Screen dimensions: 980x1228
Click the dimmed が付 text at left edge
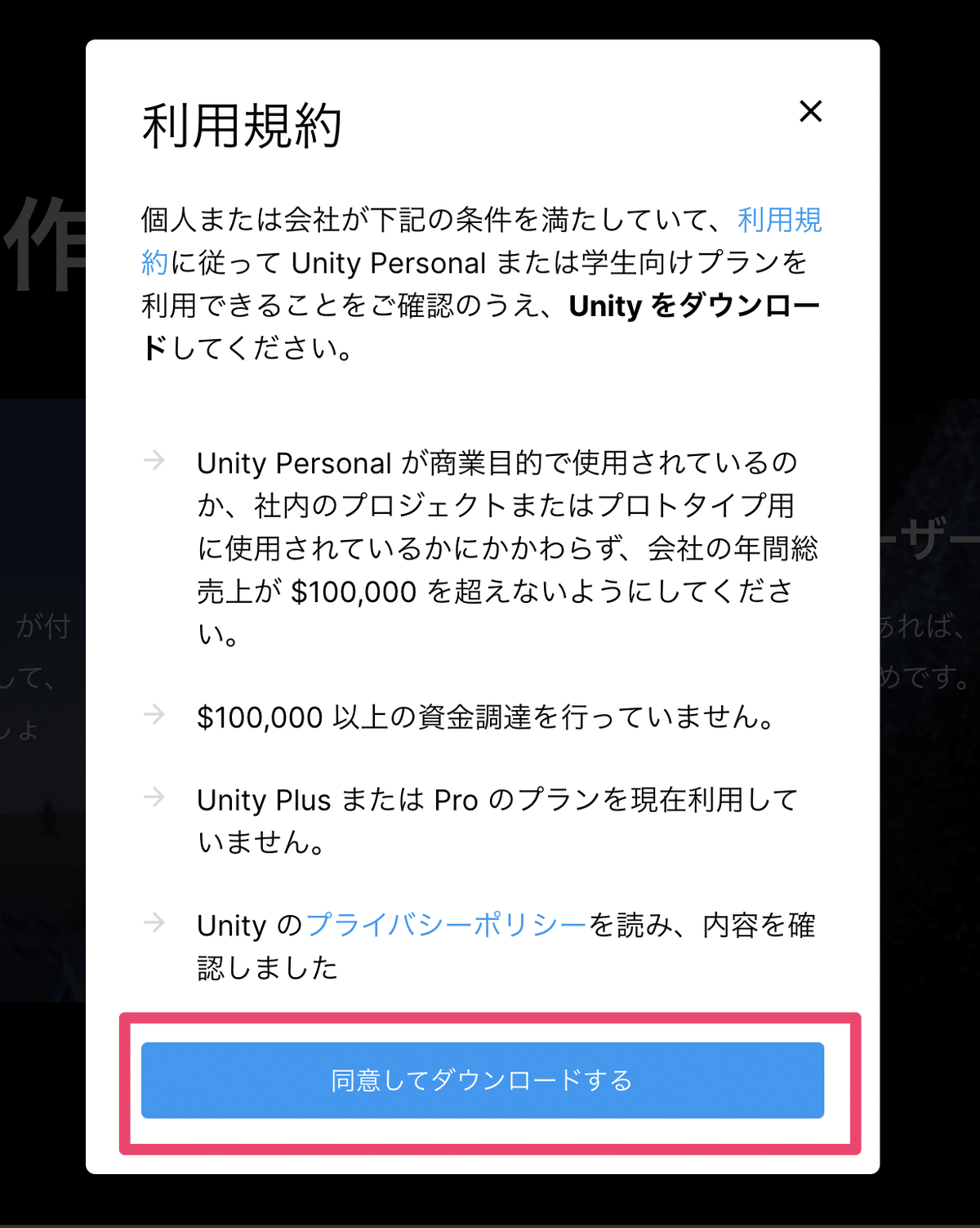click(45, 627)
